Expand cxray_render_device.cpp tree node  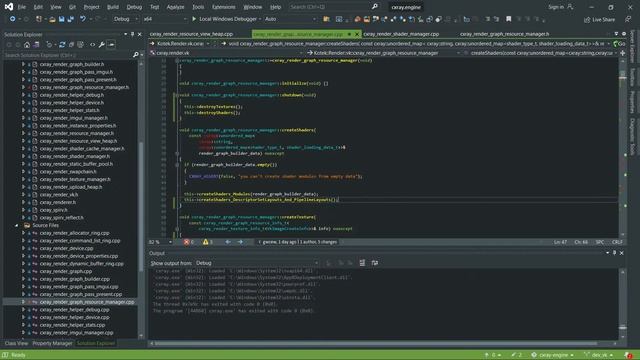click(23, 248)
